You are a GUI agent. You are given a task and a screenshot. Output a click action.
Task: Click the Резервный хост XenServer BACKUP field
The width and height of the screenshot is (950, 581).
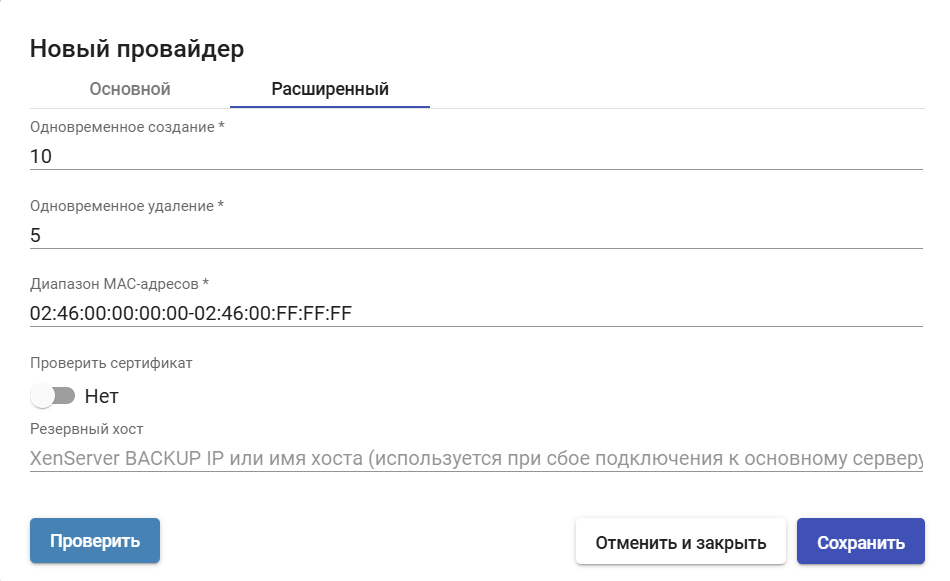click(476, 458)
